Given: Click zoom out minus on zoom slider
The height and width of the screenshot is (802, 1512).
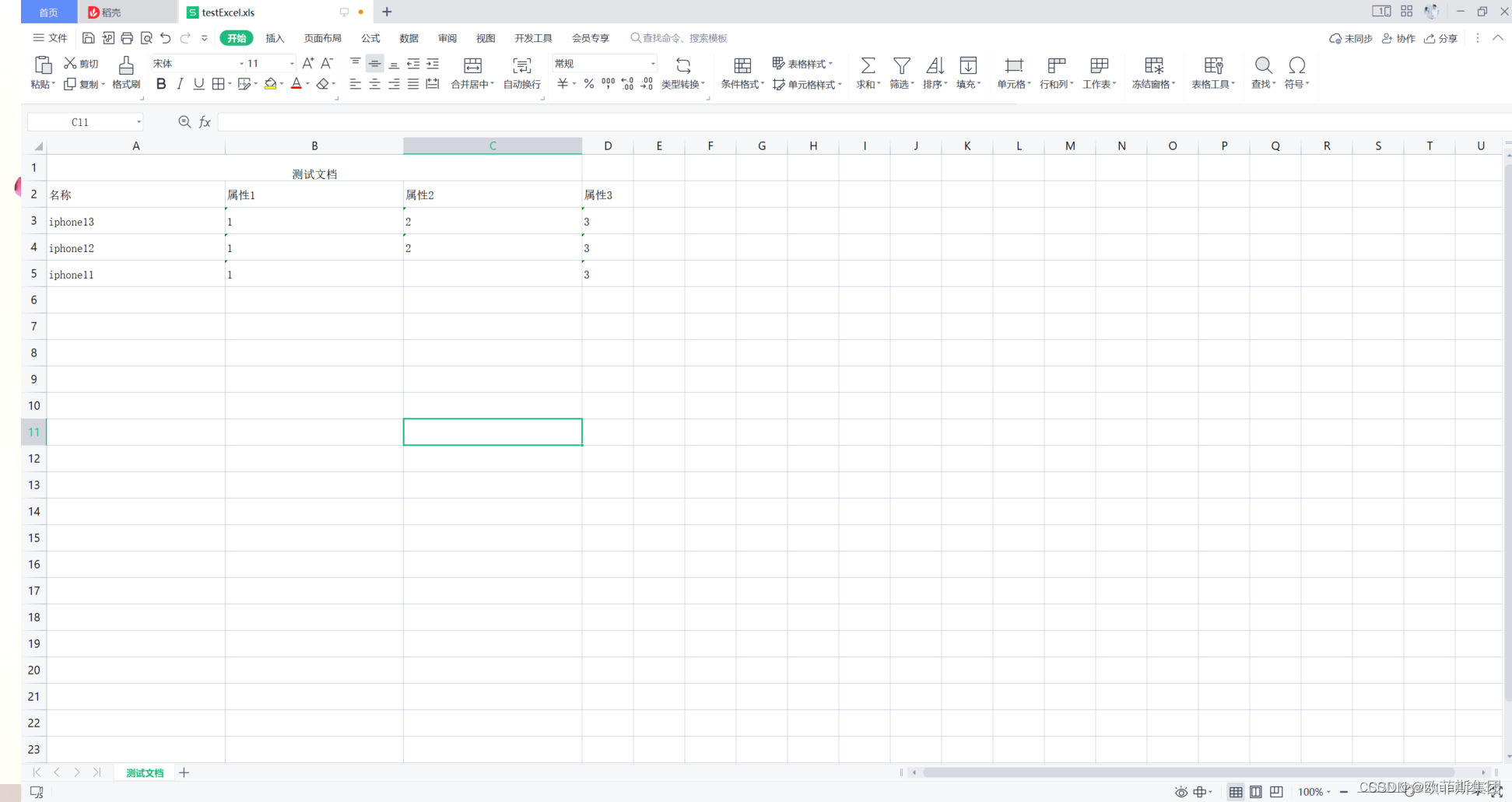Looking at the screenshot, I should [x=1344, y=792].
